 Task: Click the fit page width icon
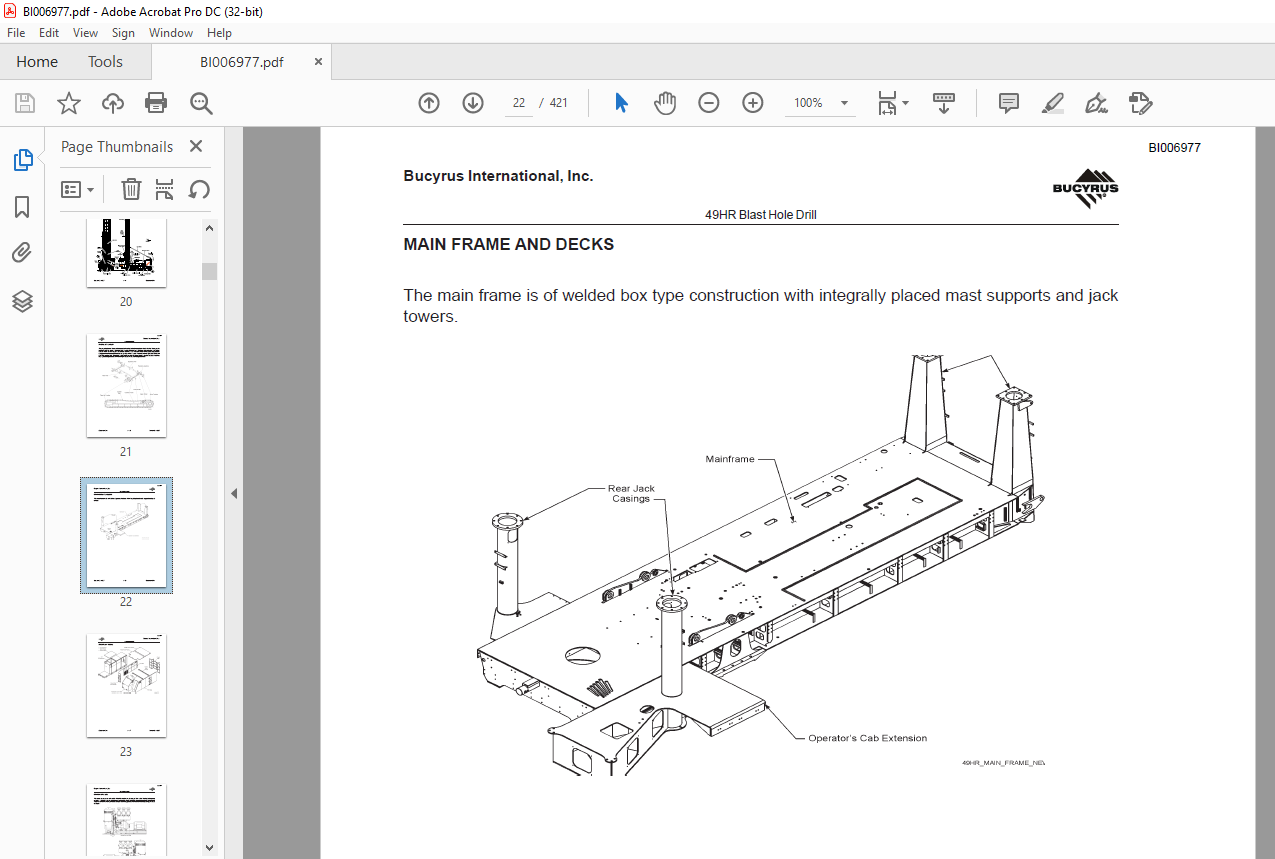pos(887,103)
